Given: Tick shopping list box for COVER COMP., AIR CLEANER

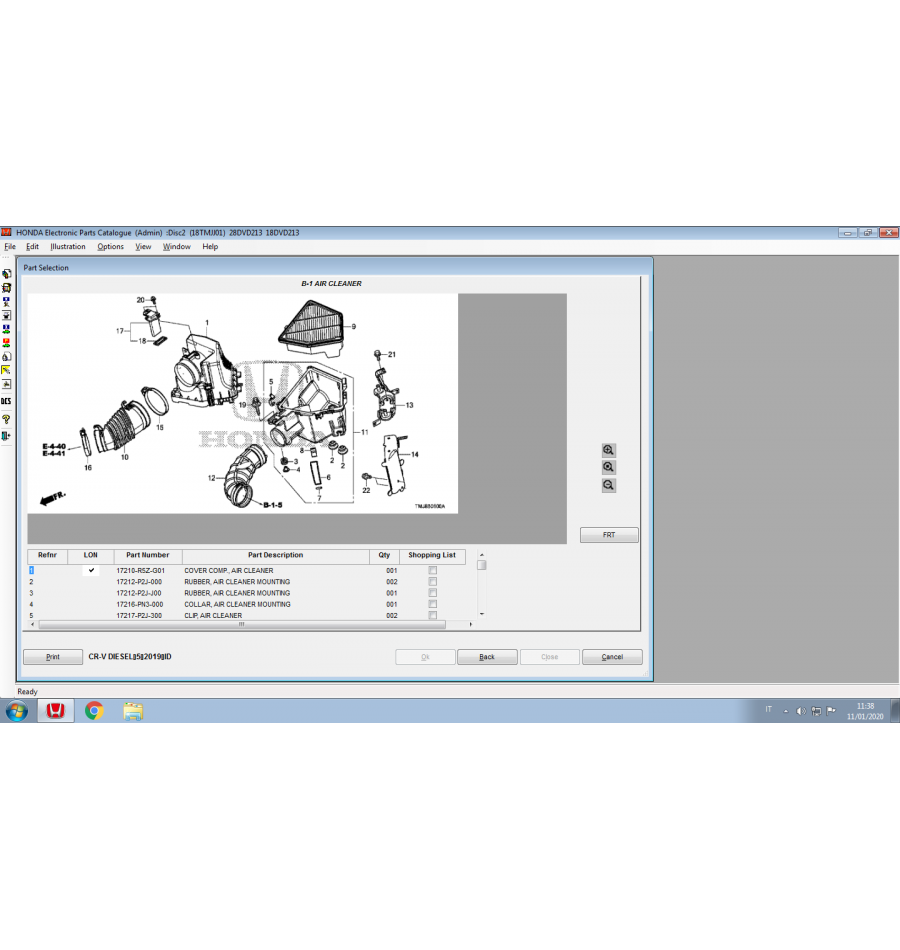Looking at the screenshot, I should pos(433,571).
